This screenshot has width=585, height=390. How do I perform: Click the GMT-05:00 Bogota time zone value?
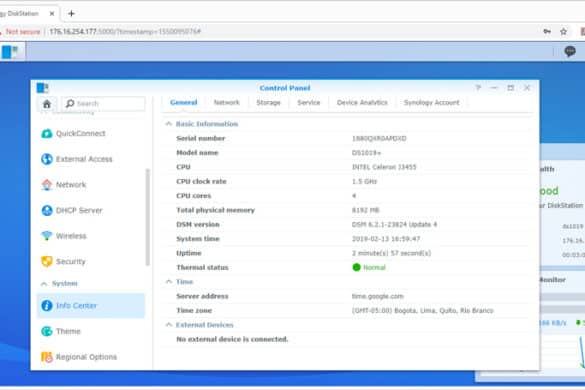click(x=423, y=311)
